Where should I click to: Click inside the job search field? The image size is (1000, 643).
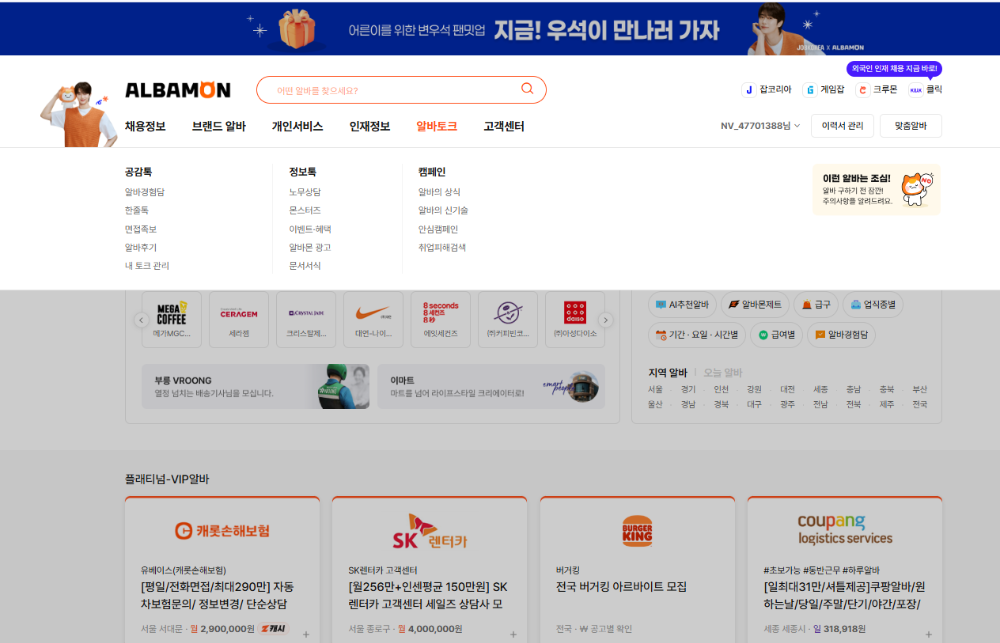[x=400, y=88]
